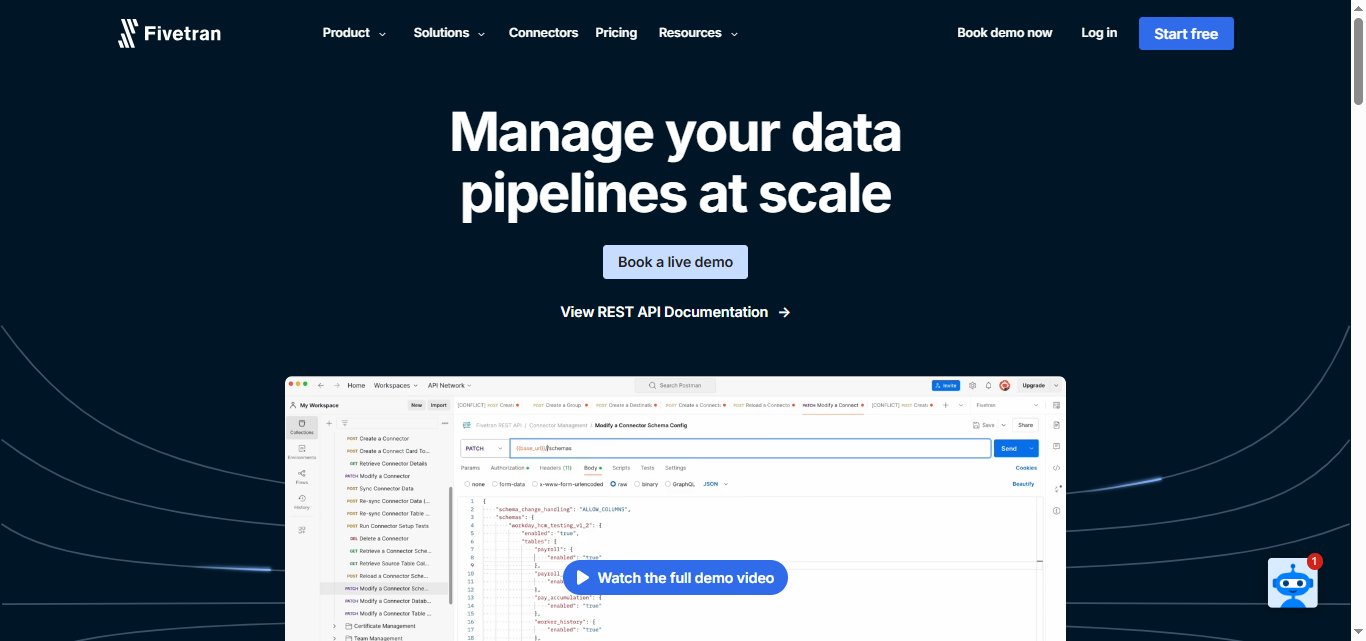Click the arrow next to View REST API Documentation

tap(784, 312)
